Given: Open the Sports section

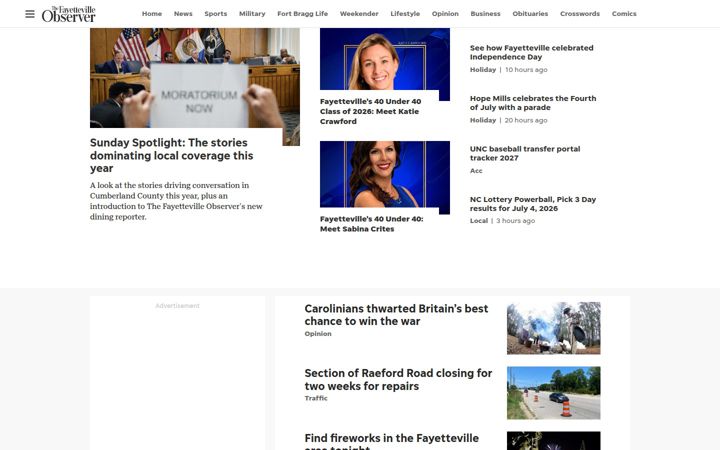Looking at the screenshot, I should (x=216, y=14).
